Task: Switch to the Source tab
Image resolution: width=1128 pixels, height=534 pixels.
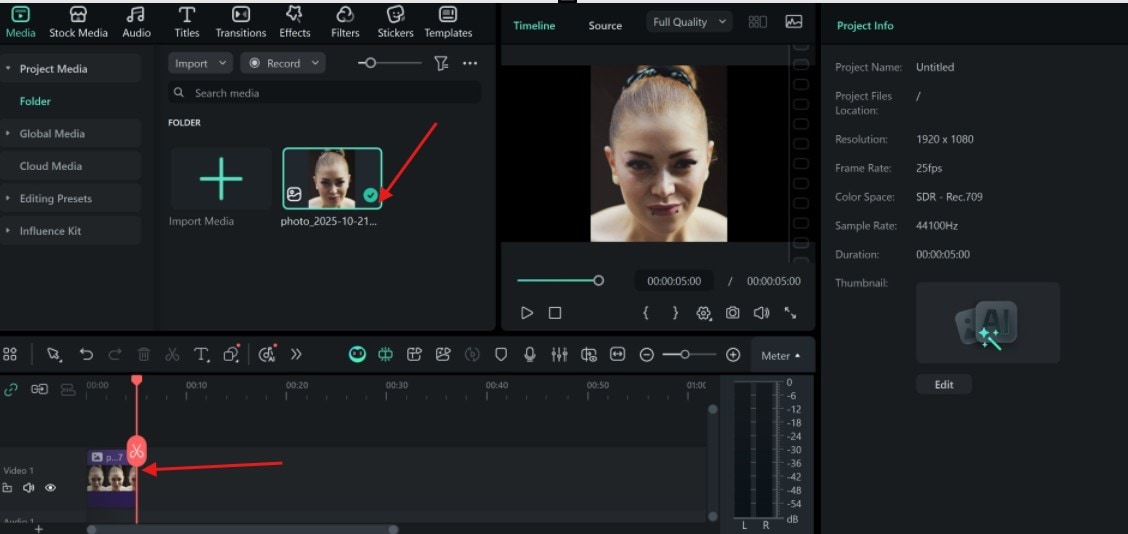Action: tap(605, 26)
